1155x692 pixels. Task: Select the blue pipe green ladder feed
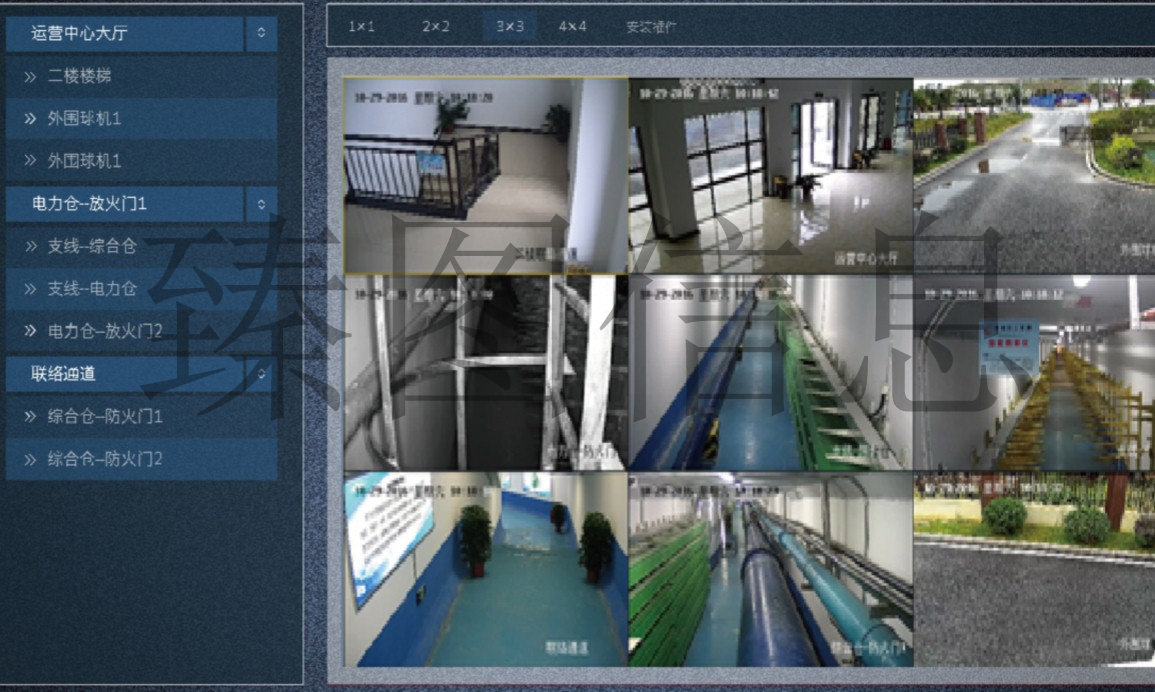tap(770, 373)
